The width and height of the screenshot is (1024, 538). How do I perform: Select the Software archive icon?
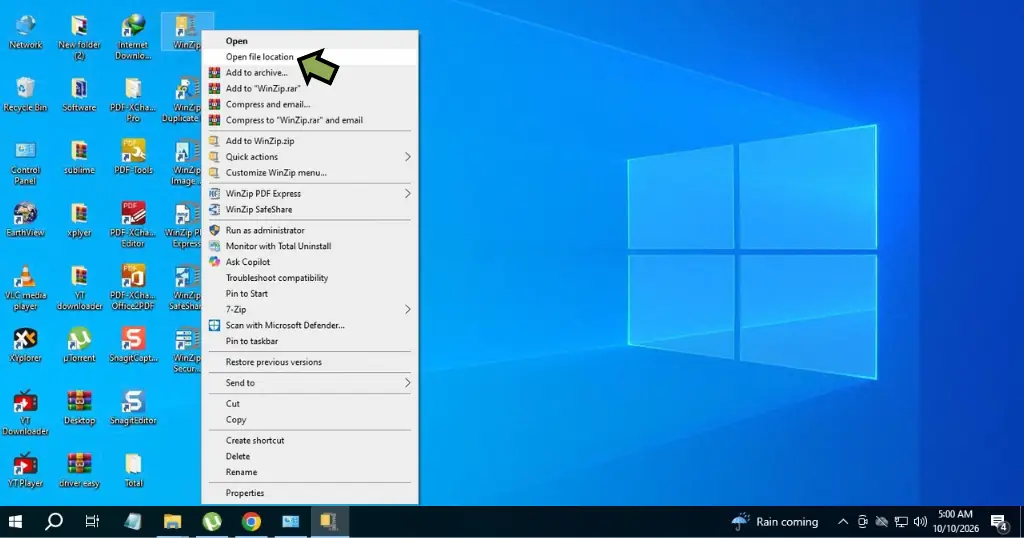click(x=79, y=95)
